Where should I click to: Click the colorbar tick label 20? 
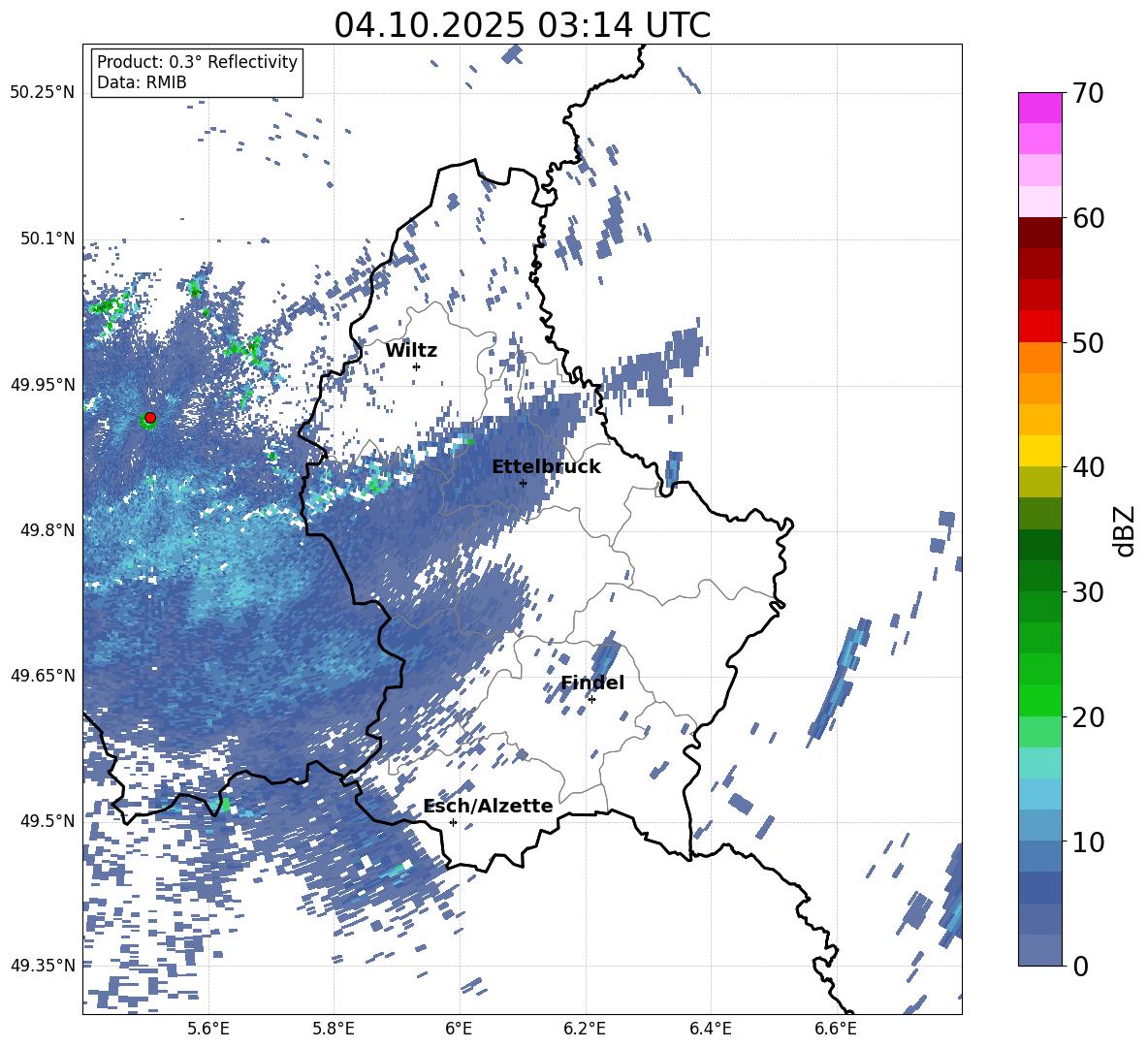point(1088,717)
